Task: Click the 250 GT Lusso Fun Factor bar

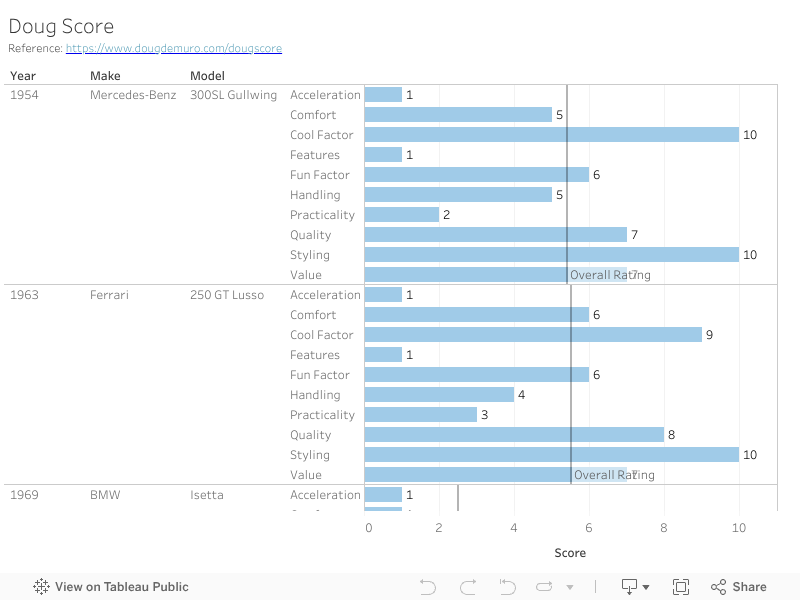Action: click(477, 375)
